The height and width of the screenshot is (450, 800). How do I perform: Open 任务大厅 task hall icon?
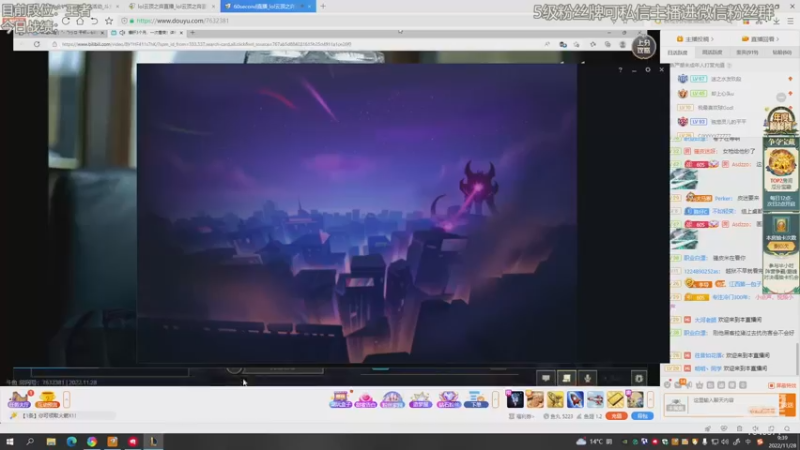(x=19, y=399)
